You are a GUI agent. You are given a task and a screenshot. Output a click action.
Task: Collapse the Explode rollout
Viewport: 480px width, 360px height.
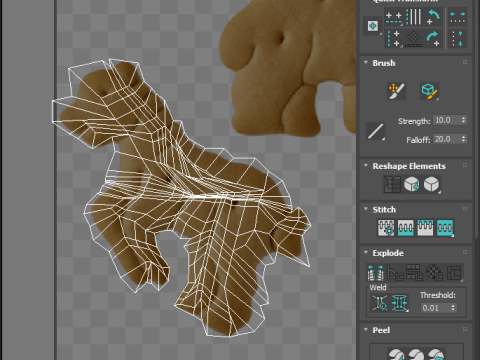click(366, 252)
